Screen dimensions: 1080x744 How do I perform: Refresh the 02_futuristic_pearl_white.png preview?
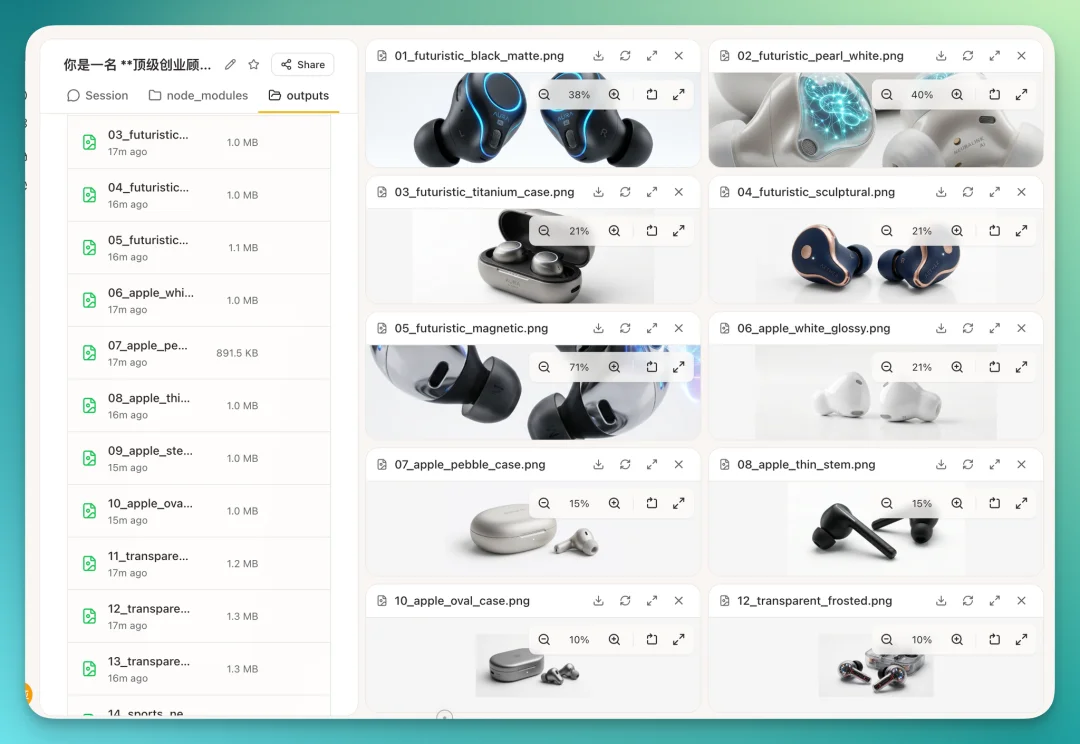968,56
